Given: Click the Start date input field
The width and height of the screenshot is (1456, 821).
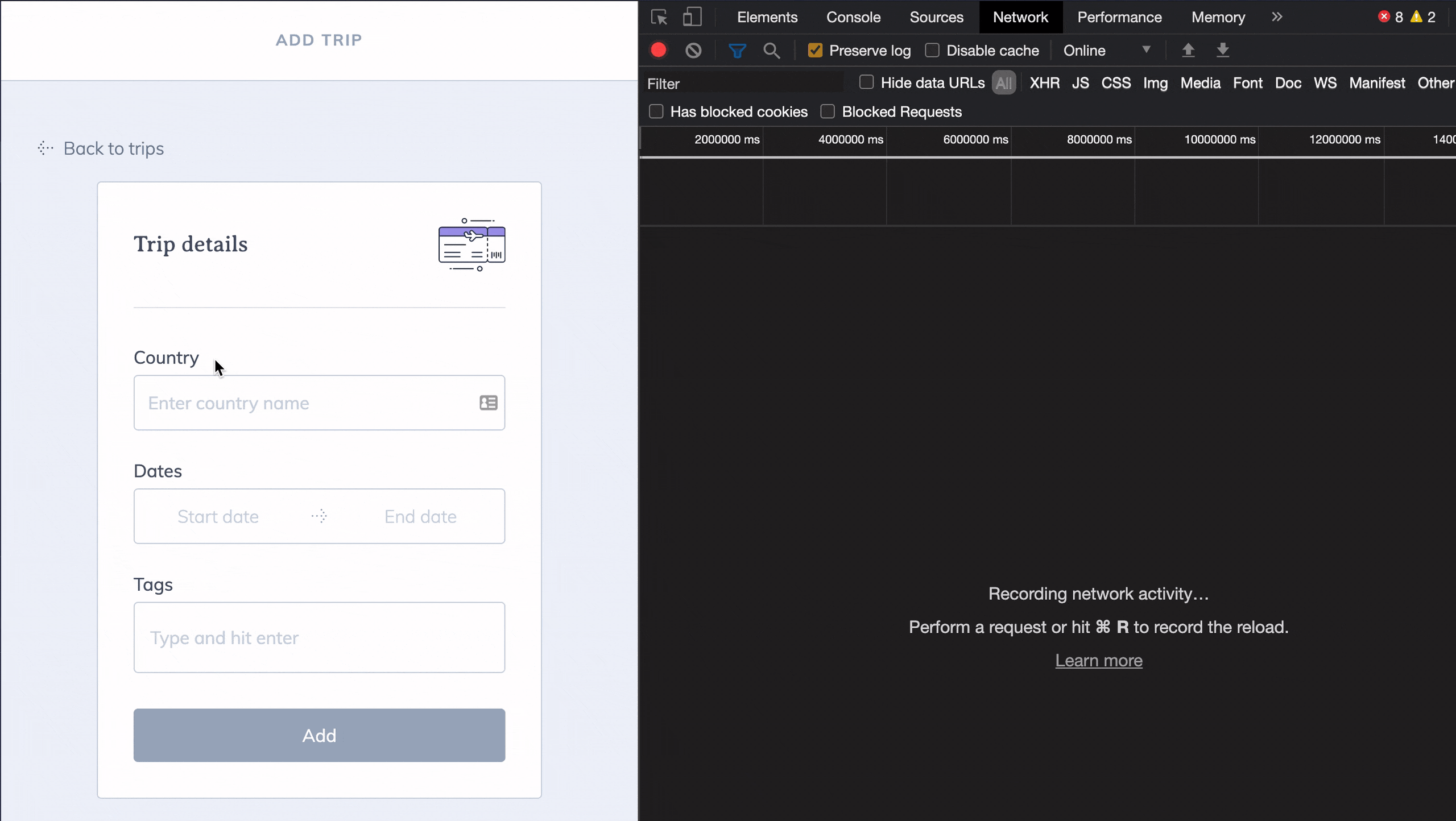Looking at the screenshot, I should pyautogui.click(x=218, y=516).
